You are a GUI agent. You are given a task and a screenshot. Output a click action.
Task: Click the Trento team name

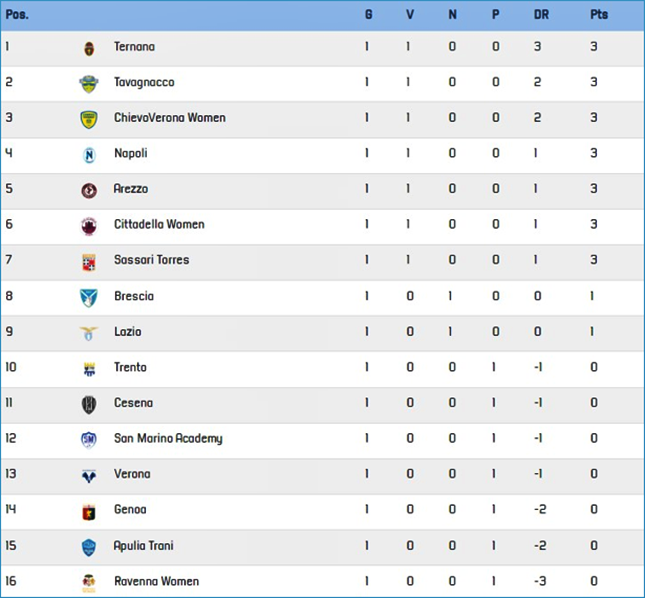130,367
